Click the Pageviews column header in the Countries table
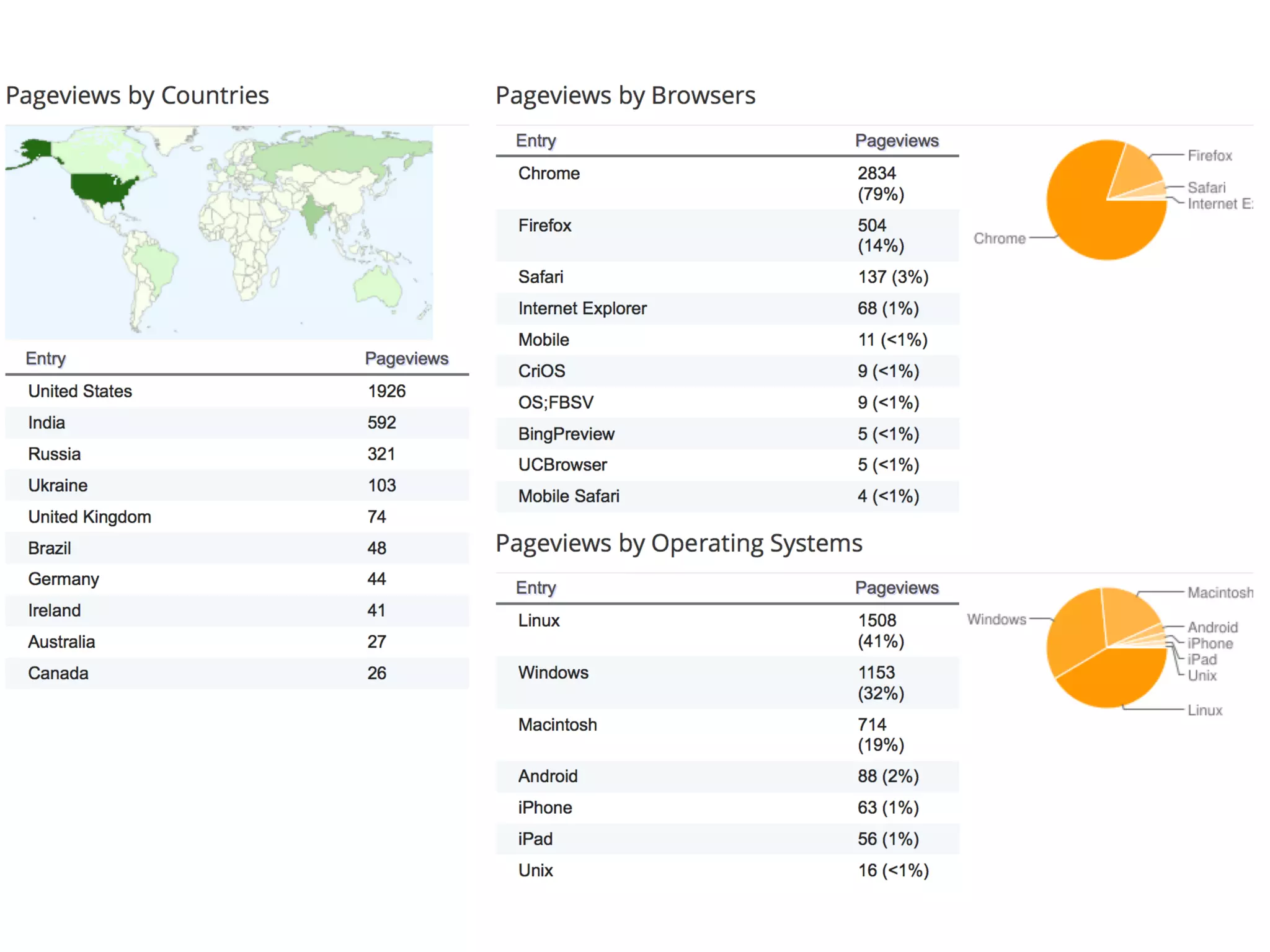The width and height of the screenshot is (1270, 952). [x=406, y=358]
